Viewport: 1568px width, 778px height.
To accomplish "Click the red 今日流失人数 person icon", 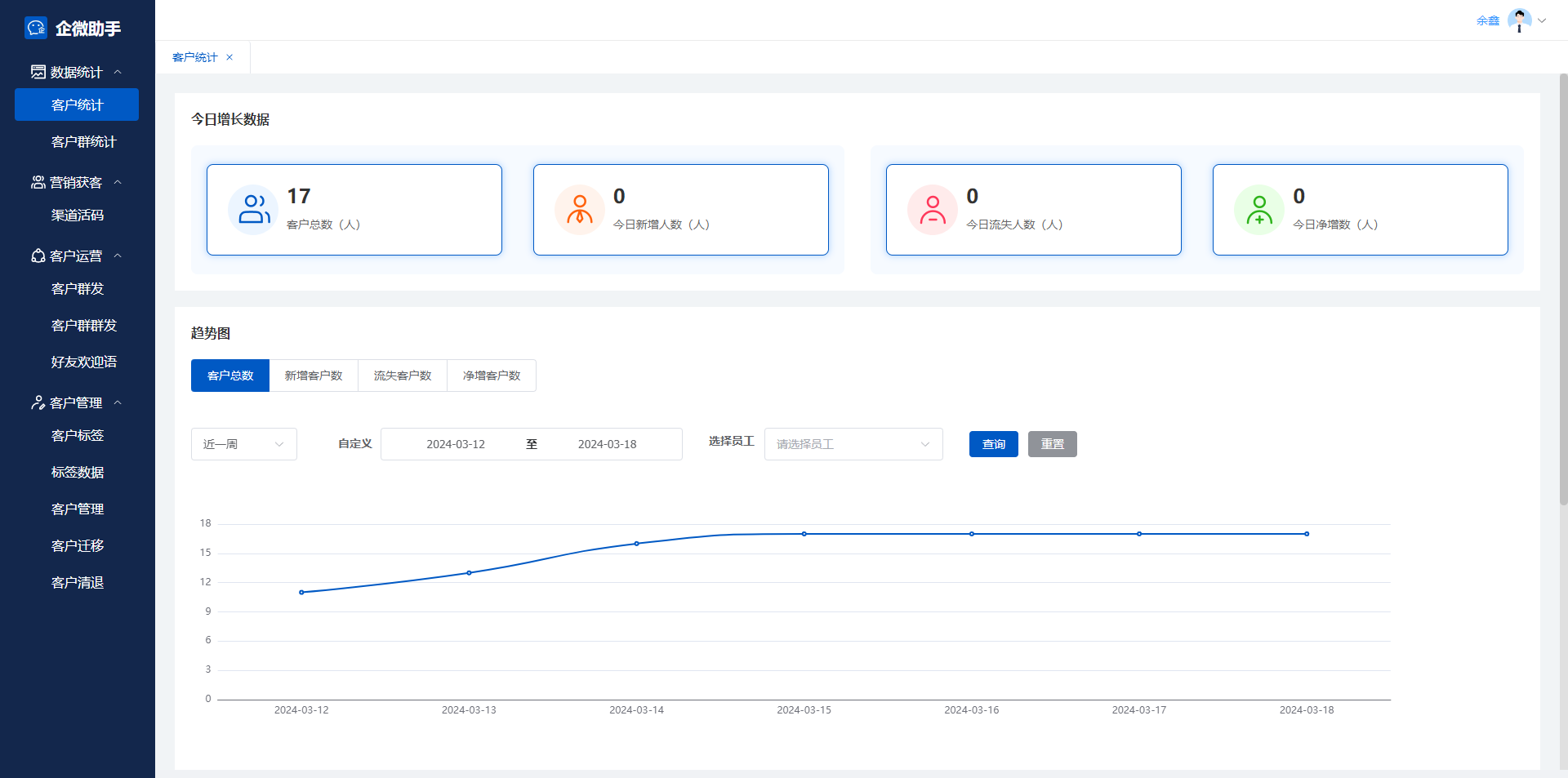I will [x=933, y=210].
